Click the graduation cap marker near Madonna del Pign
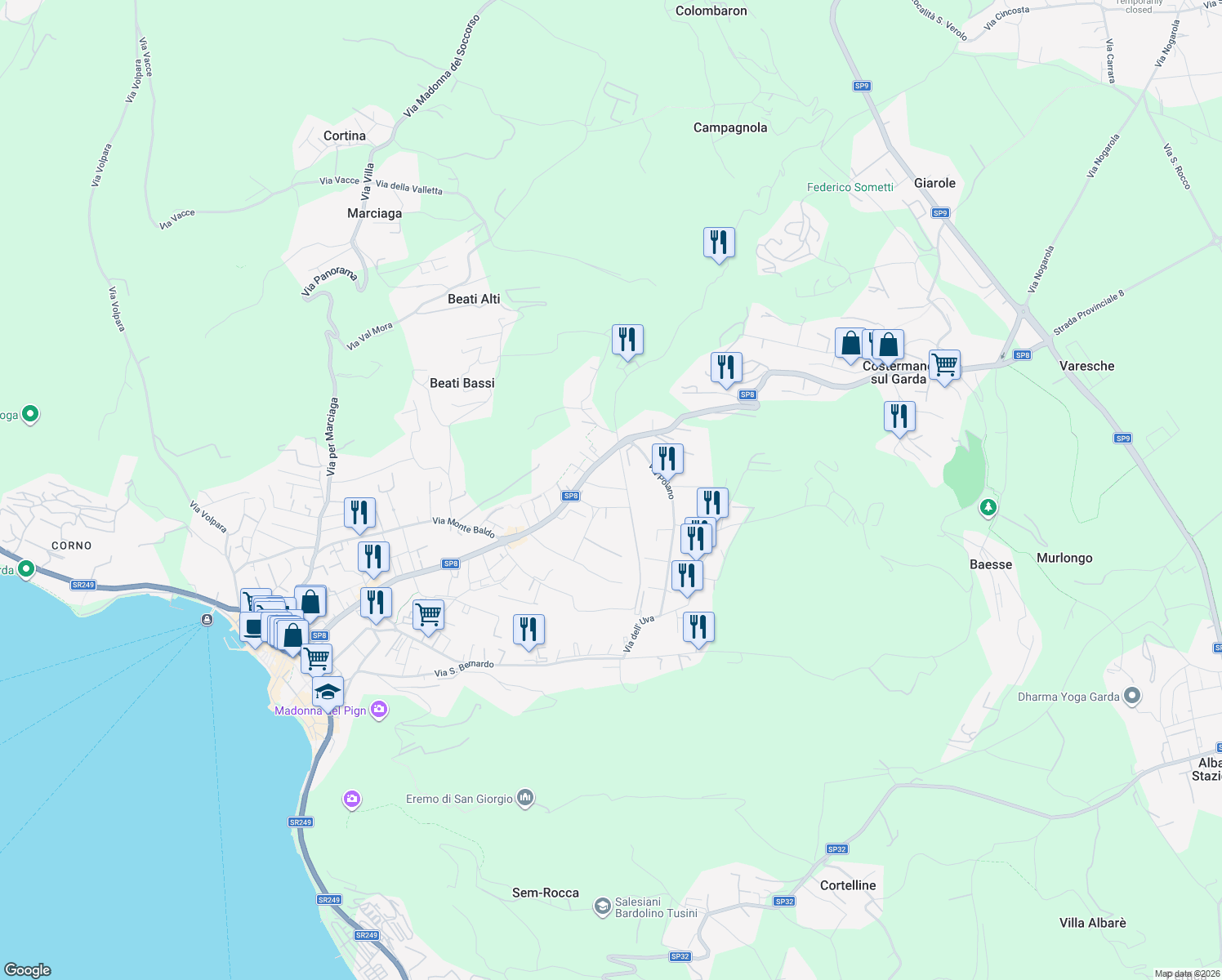This screenshot has height=980, width=1222. point(327,690)
